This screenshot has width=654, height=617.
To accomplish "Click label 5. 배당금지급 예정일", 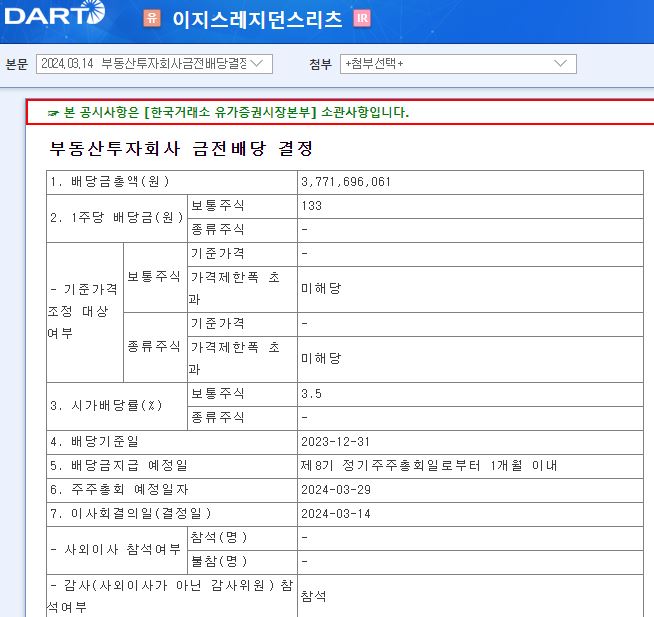I will click(119, 466).
